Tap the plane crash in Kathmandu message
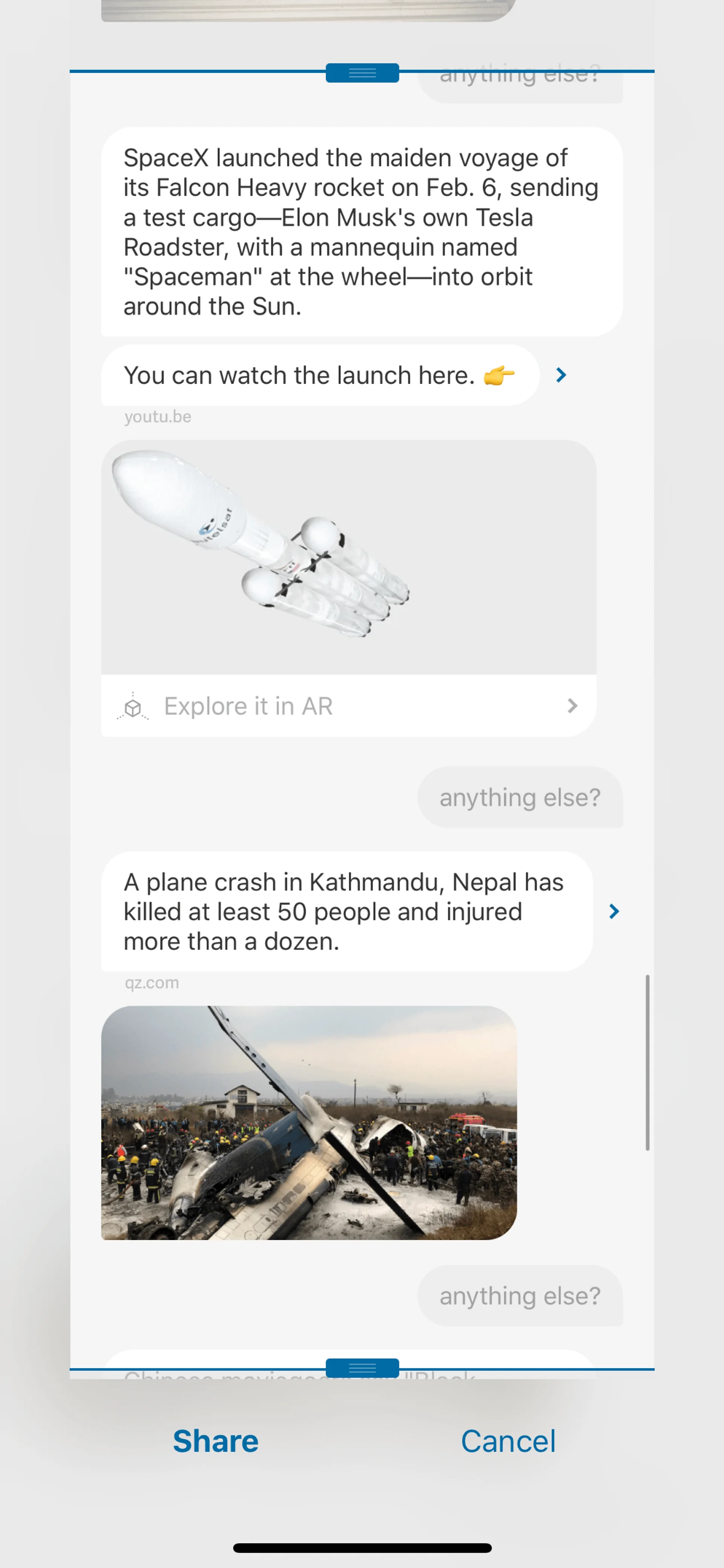 (x=347, y=912)
